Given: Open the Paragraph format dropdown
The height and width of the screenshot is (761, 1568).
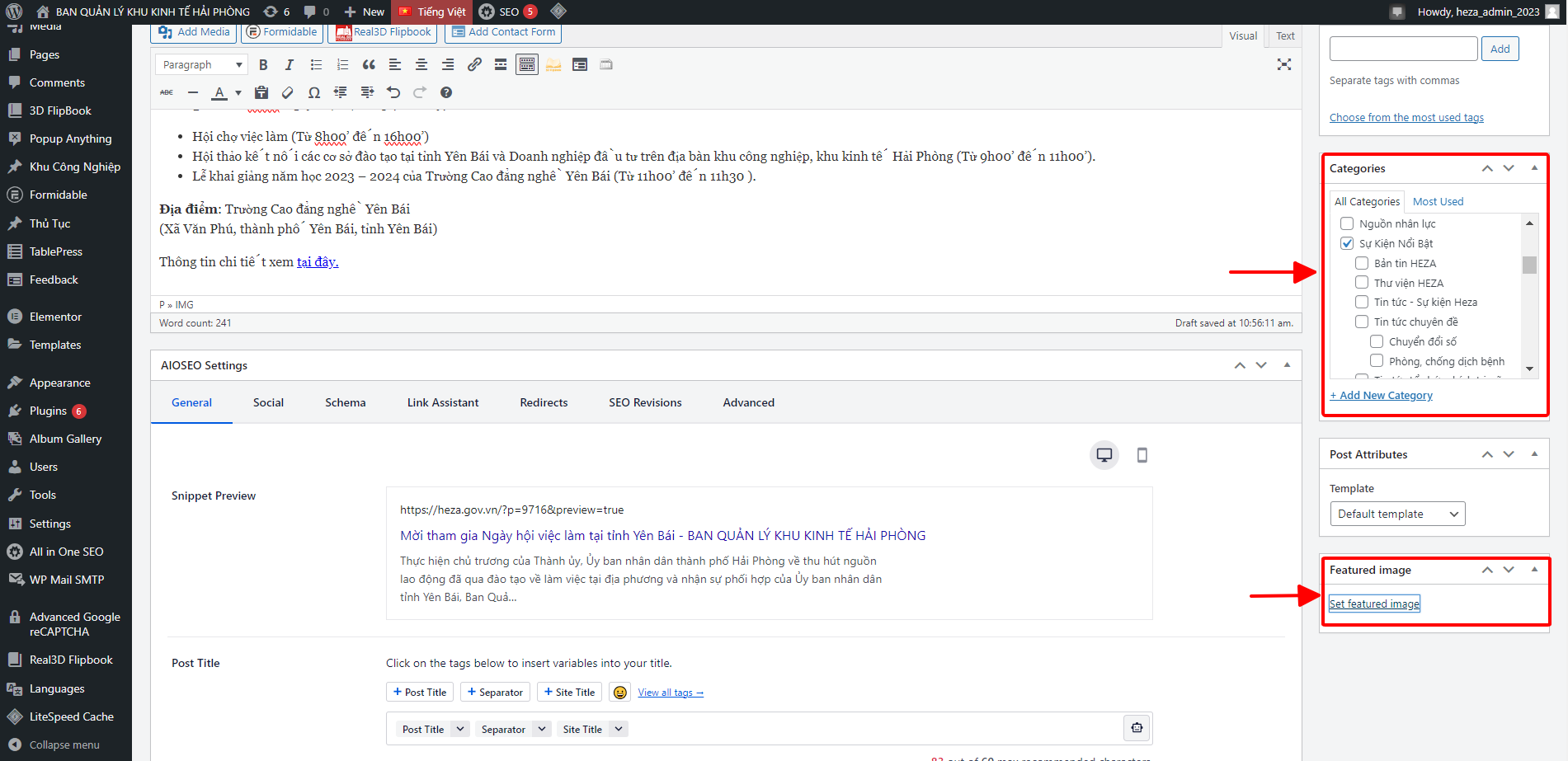Looking at the screenshot, I should coord(202,65).
